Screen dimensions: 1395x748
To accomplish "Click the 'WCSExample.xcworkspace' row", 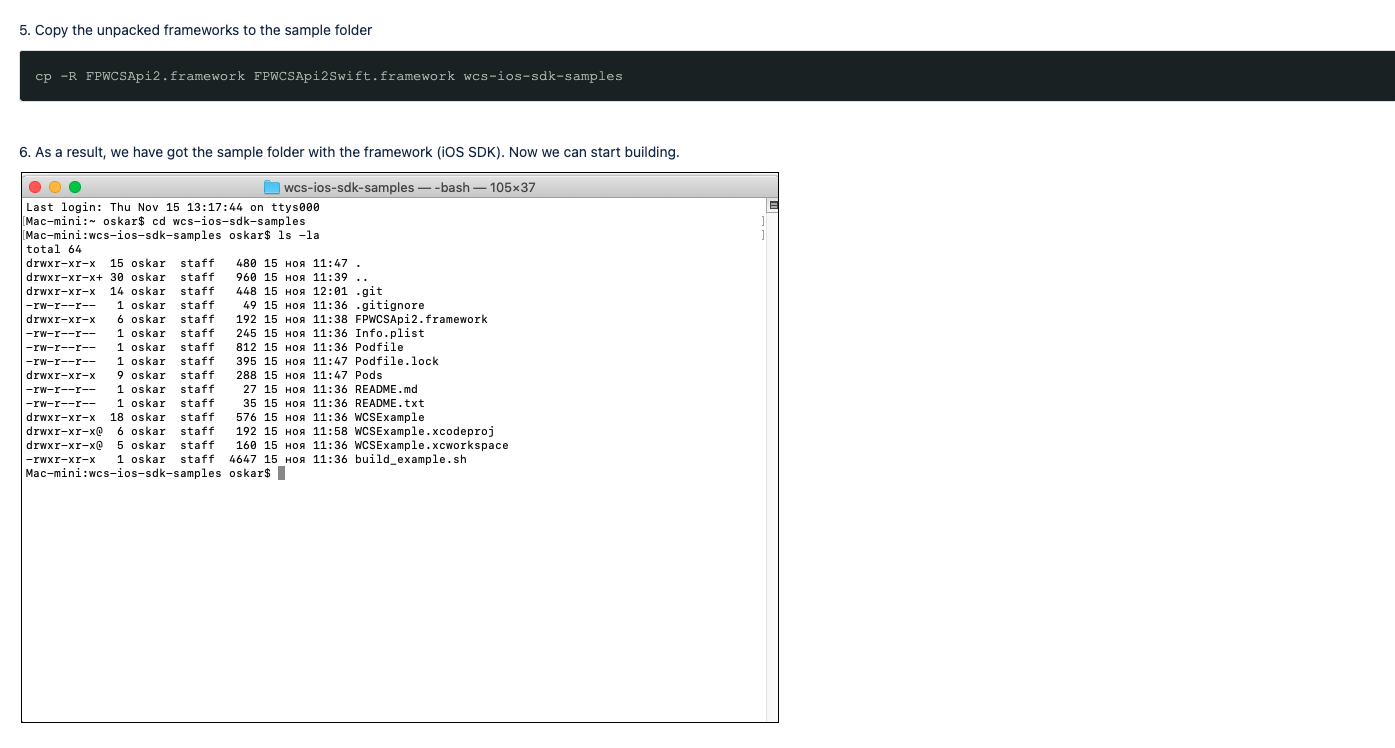I will [x=267, y=445].
